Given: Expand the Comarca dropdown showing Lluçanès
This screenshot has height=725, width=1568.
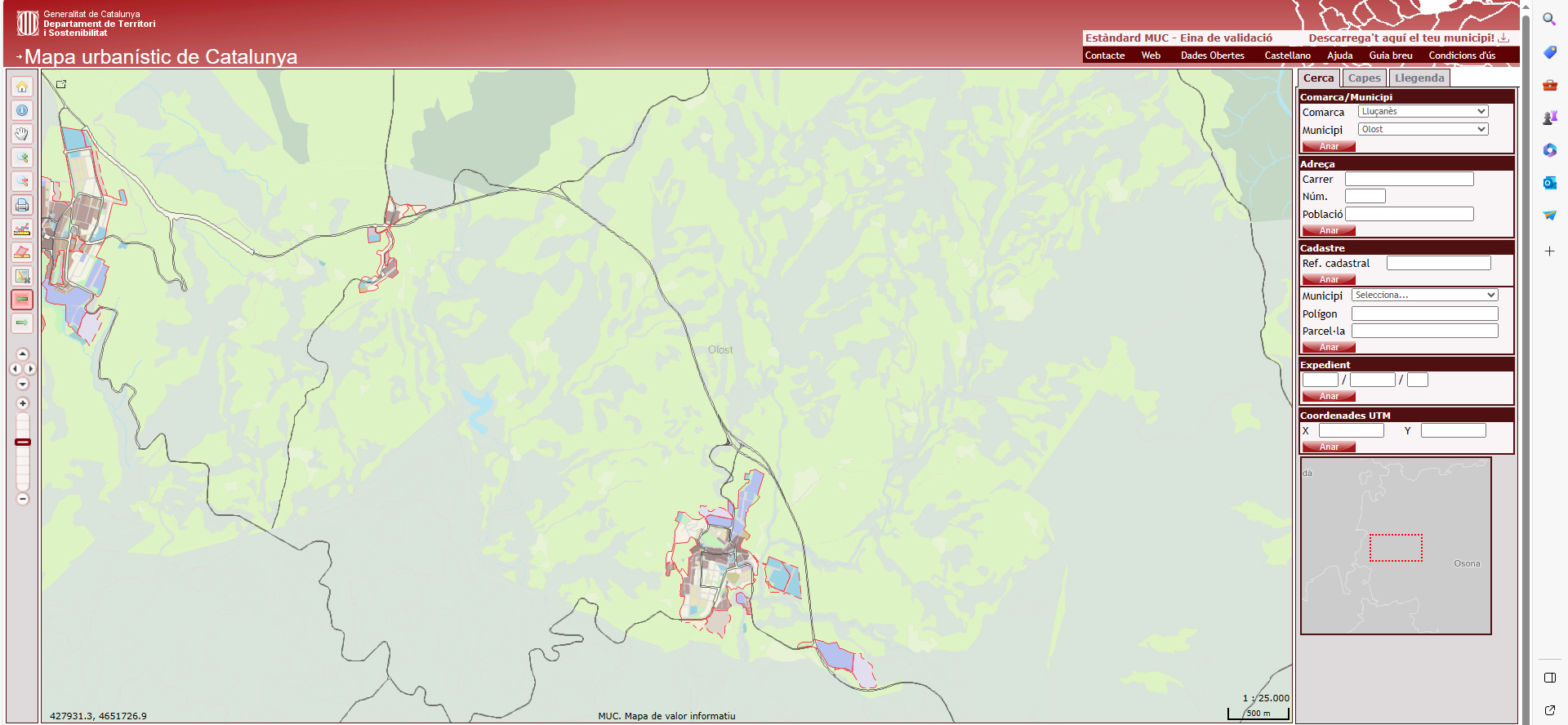Looking at the screenshot, I should 1423,112.
